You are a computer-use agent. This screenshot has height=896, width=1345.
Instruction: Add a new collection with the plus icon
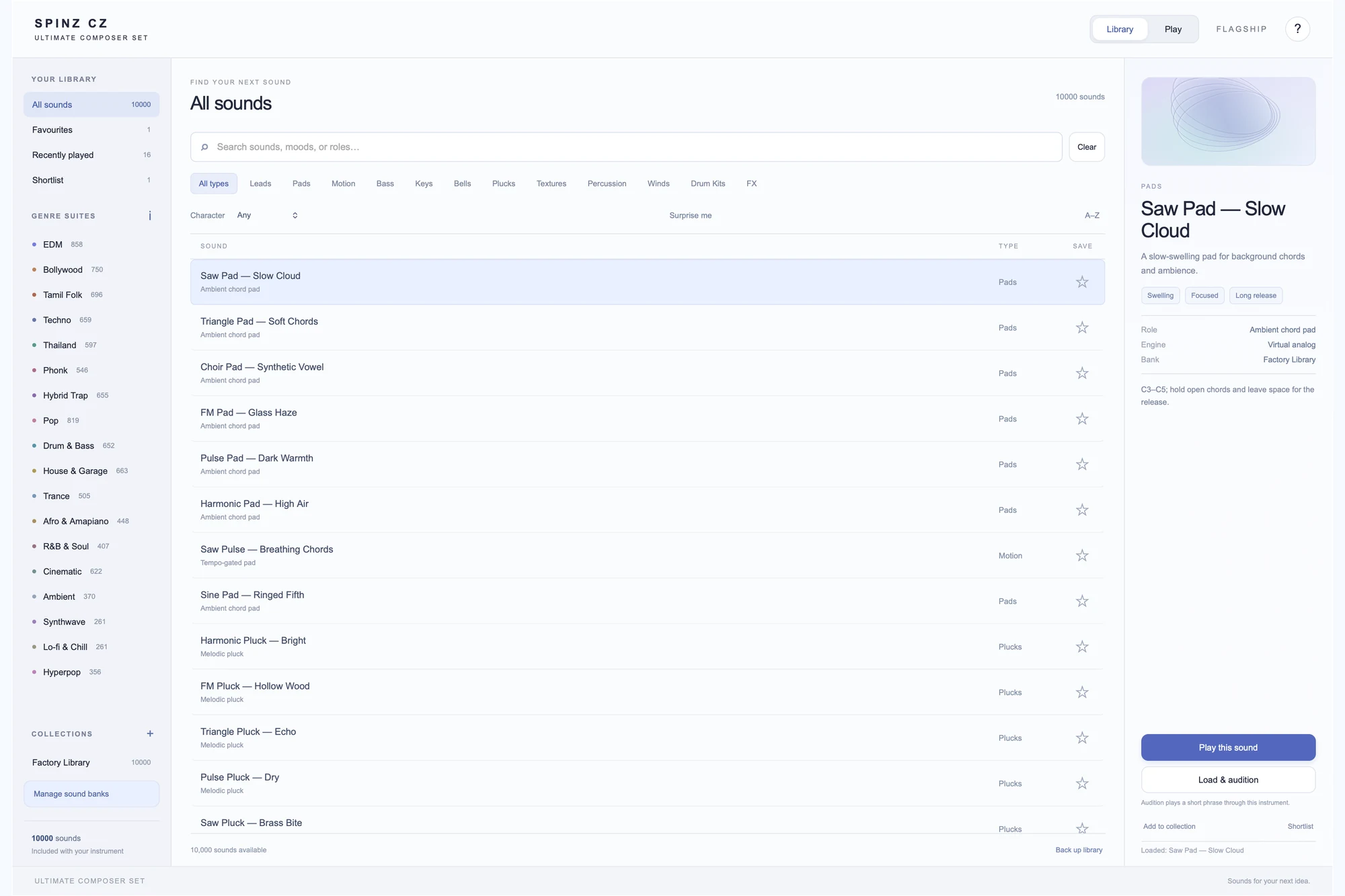[x=150, y=734]
